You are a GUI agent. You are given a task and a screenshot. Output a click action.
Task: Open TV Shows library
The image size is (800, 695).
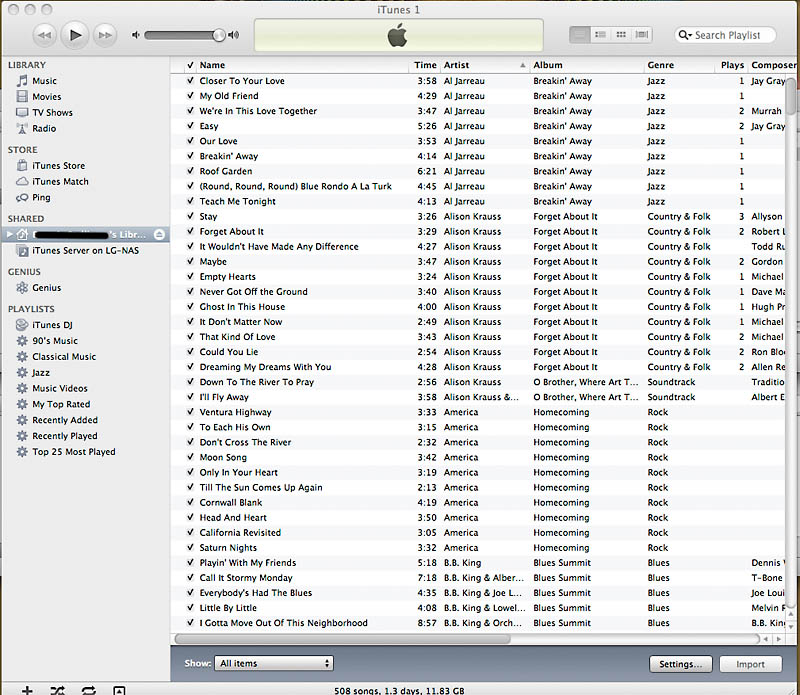(x=52, y=112)
